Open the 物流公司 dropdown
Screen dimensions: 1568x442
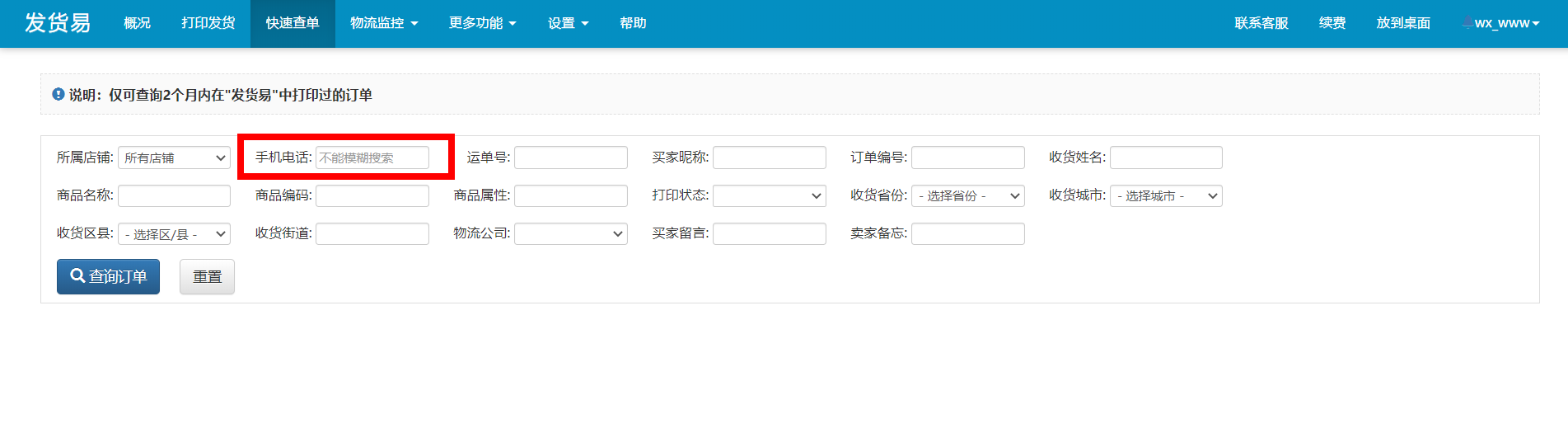(x=570, y=234)
